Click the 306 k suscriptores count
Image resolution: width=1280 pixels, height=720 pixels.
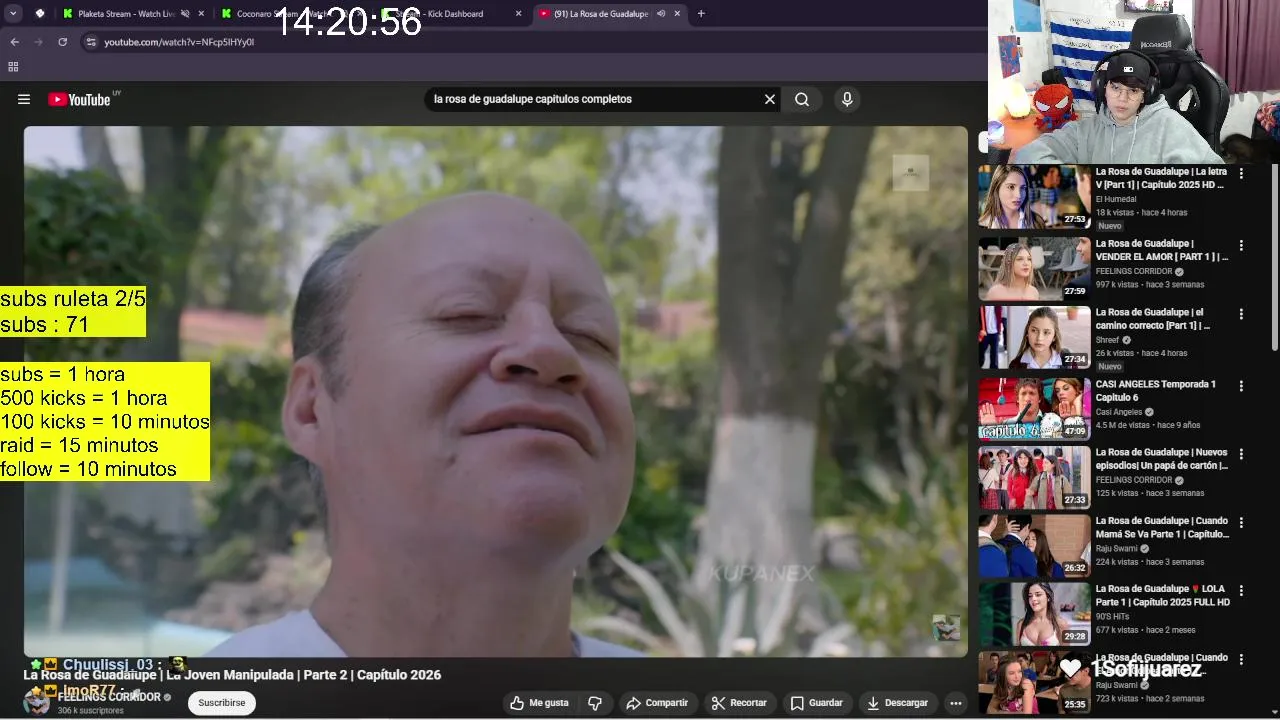[x=91, y=711]
